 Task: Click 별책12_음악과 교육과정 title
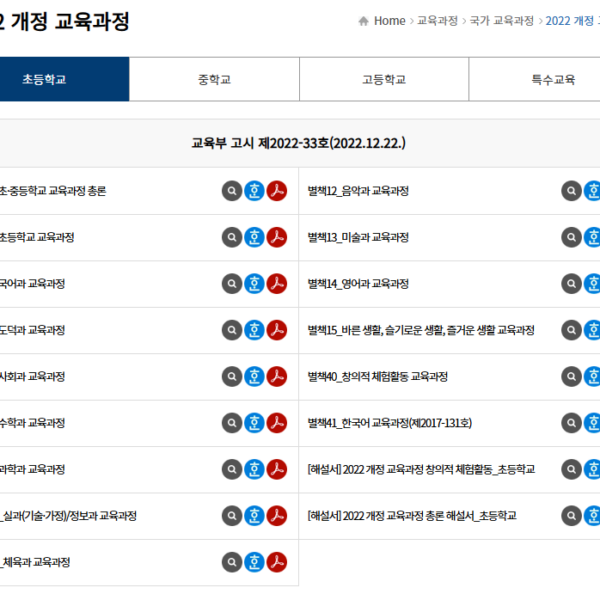358,191
